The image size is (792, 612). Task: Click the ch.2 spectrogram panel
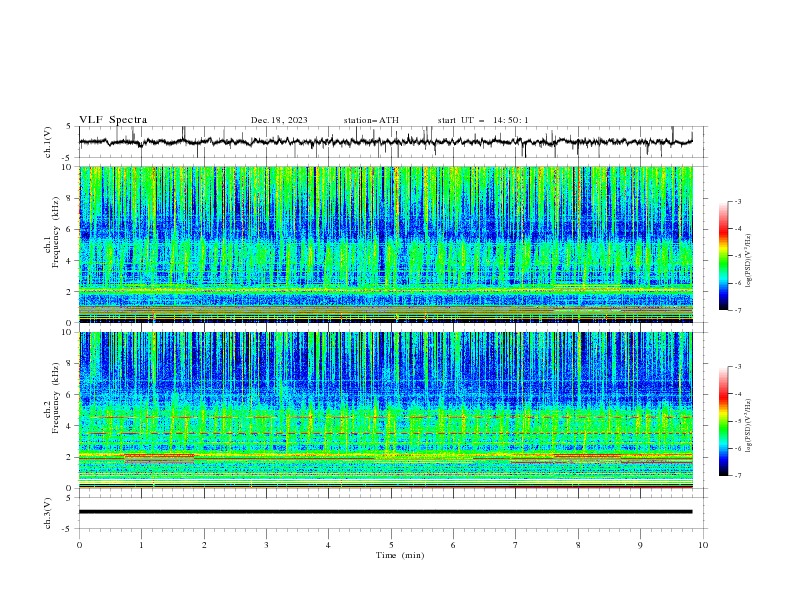[386, 410]
